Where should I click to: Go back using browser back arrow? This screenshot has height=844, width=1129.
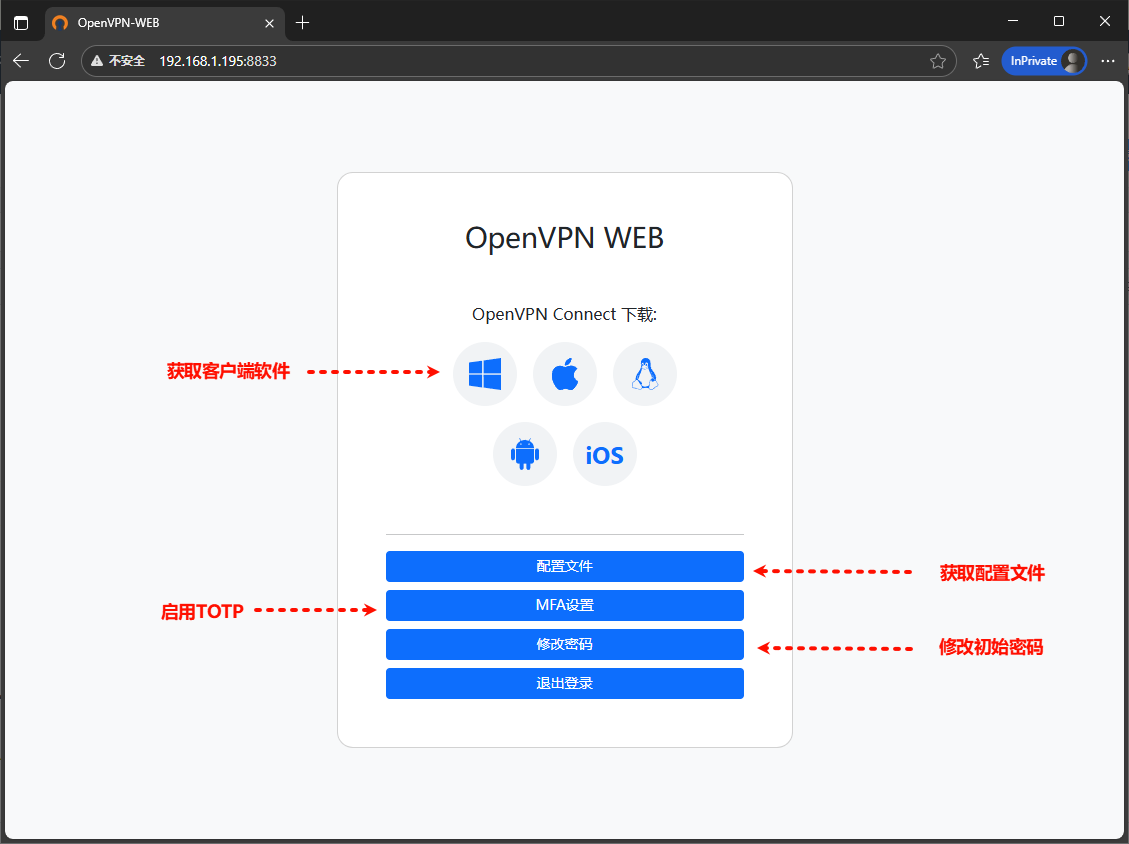[x=21, y=61]
